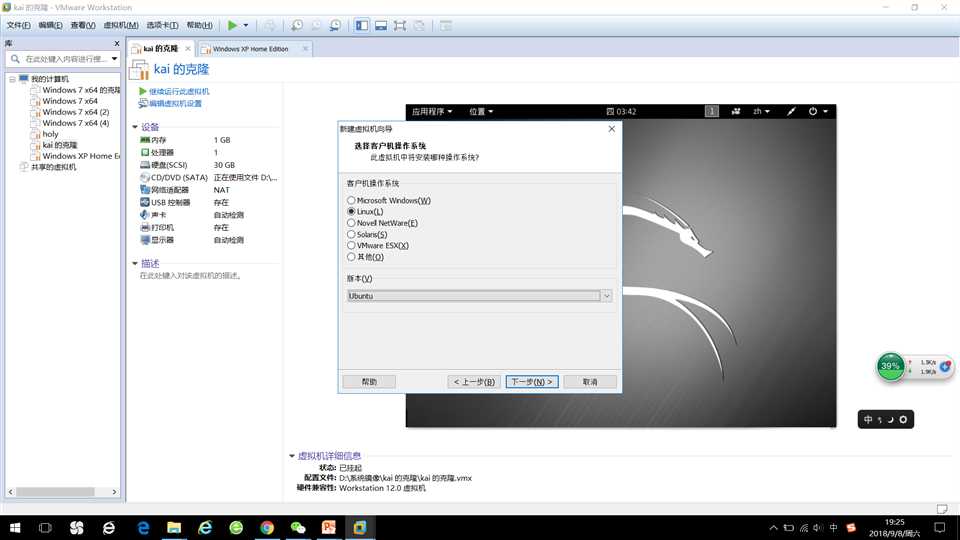Enter full screen mode icon
The width and height of the screenshot is (960, 540).
pyautogui.click(x=400, y=25)
